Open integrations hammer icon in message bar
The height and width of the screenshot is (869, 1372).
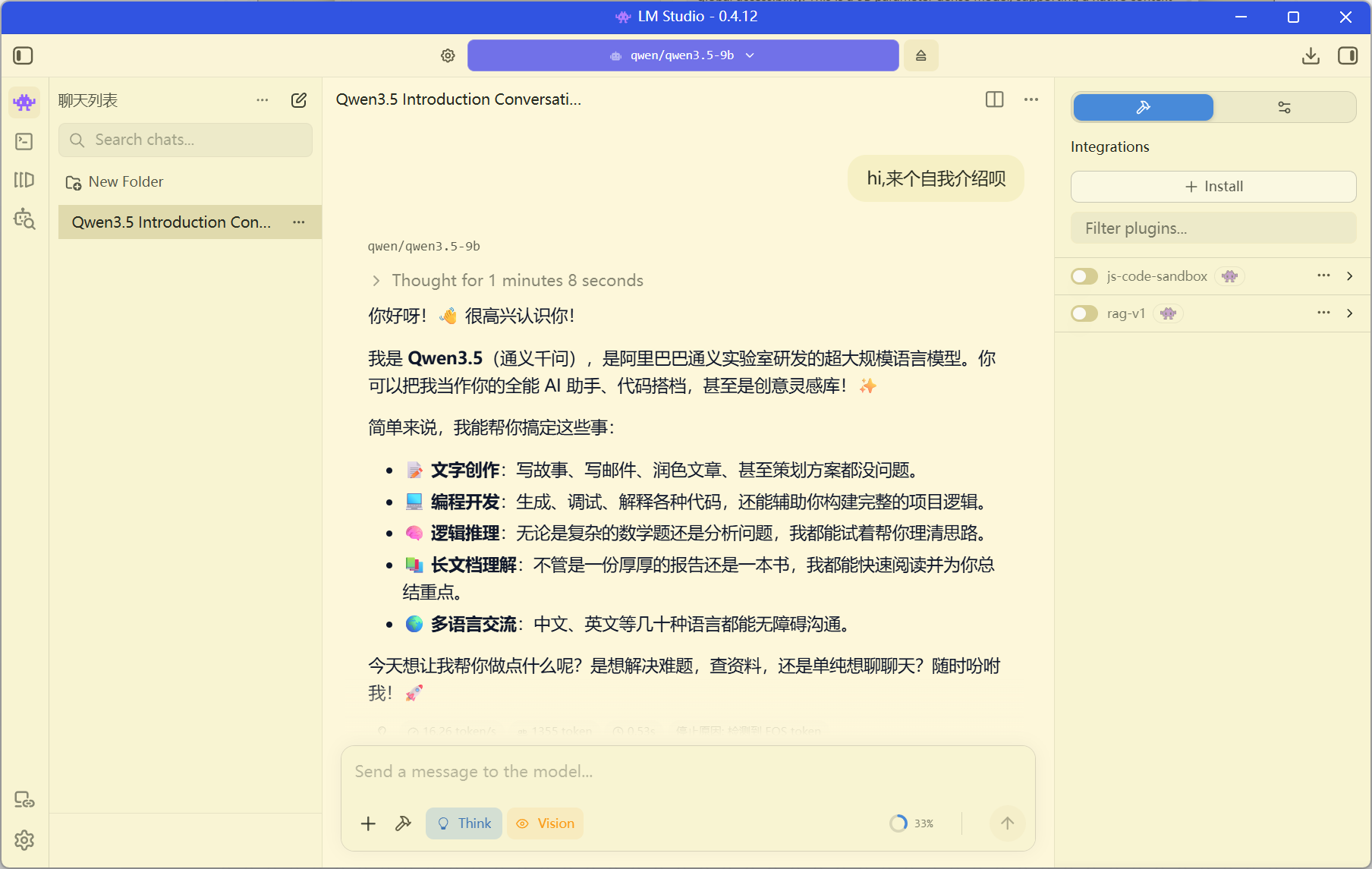tap(403, 823)
